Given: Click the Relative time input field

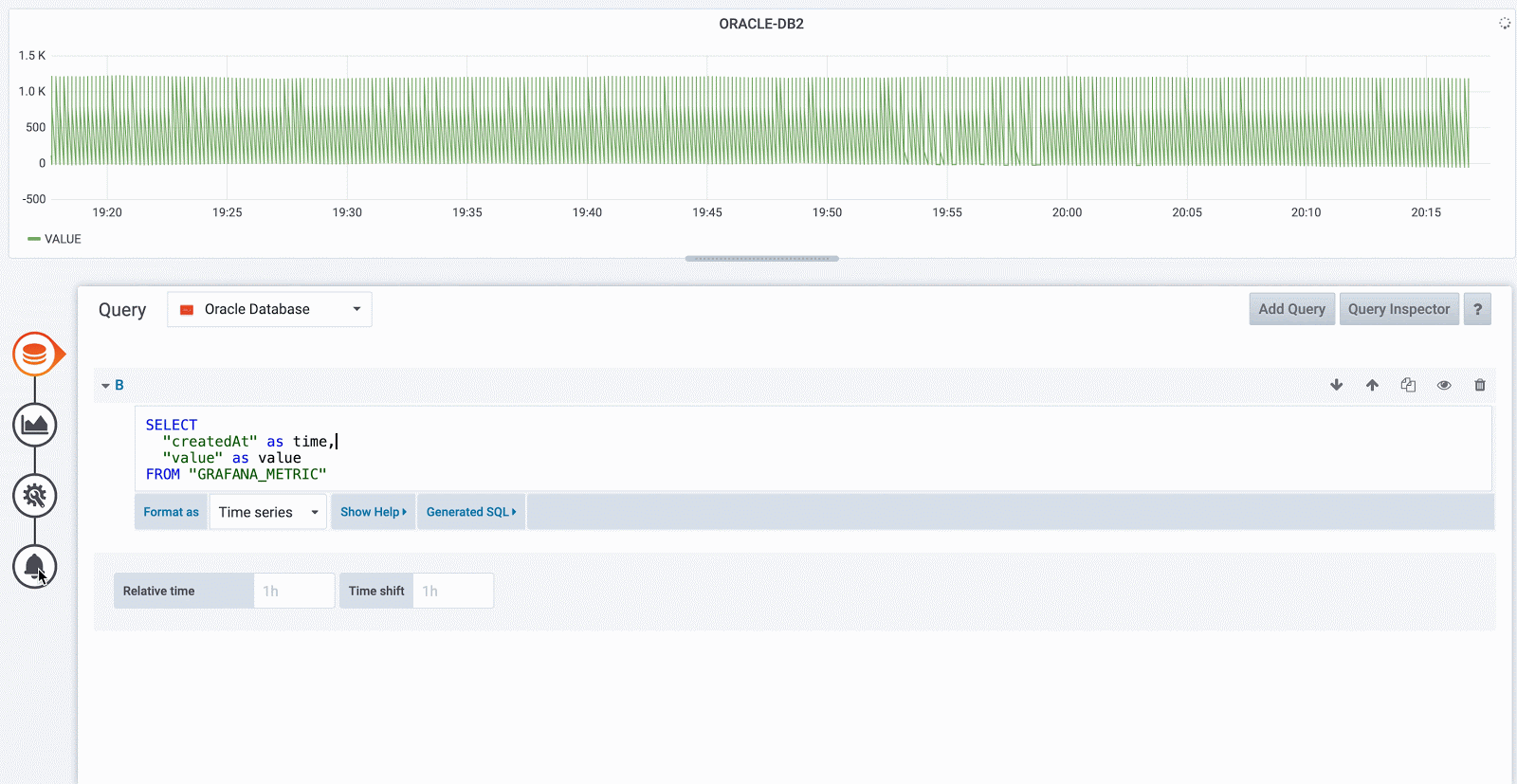Looking at the screenshot, I should (294, 591).
